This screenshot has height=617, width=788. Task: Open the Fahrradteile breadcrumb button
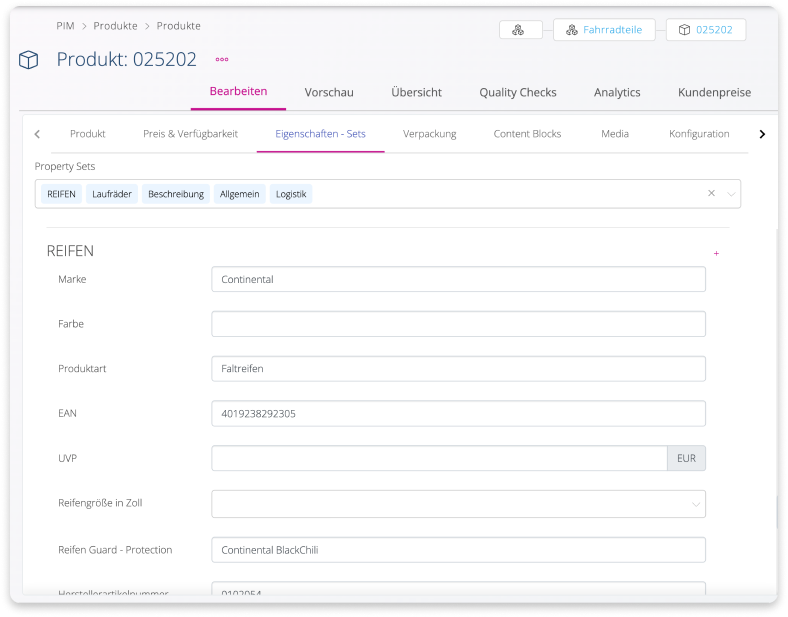pyautogui.click(x=604, y=30)
